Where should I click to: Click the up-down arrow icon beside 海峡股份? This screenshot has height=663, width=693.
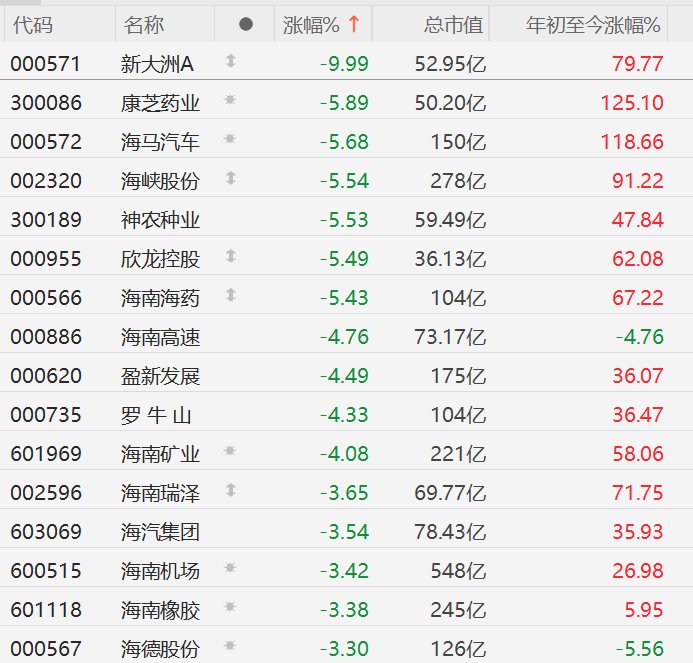(x=230, y=179)
